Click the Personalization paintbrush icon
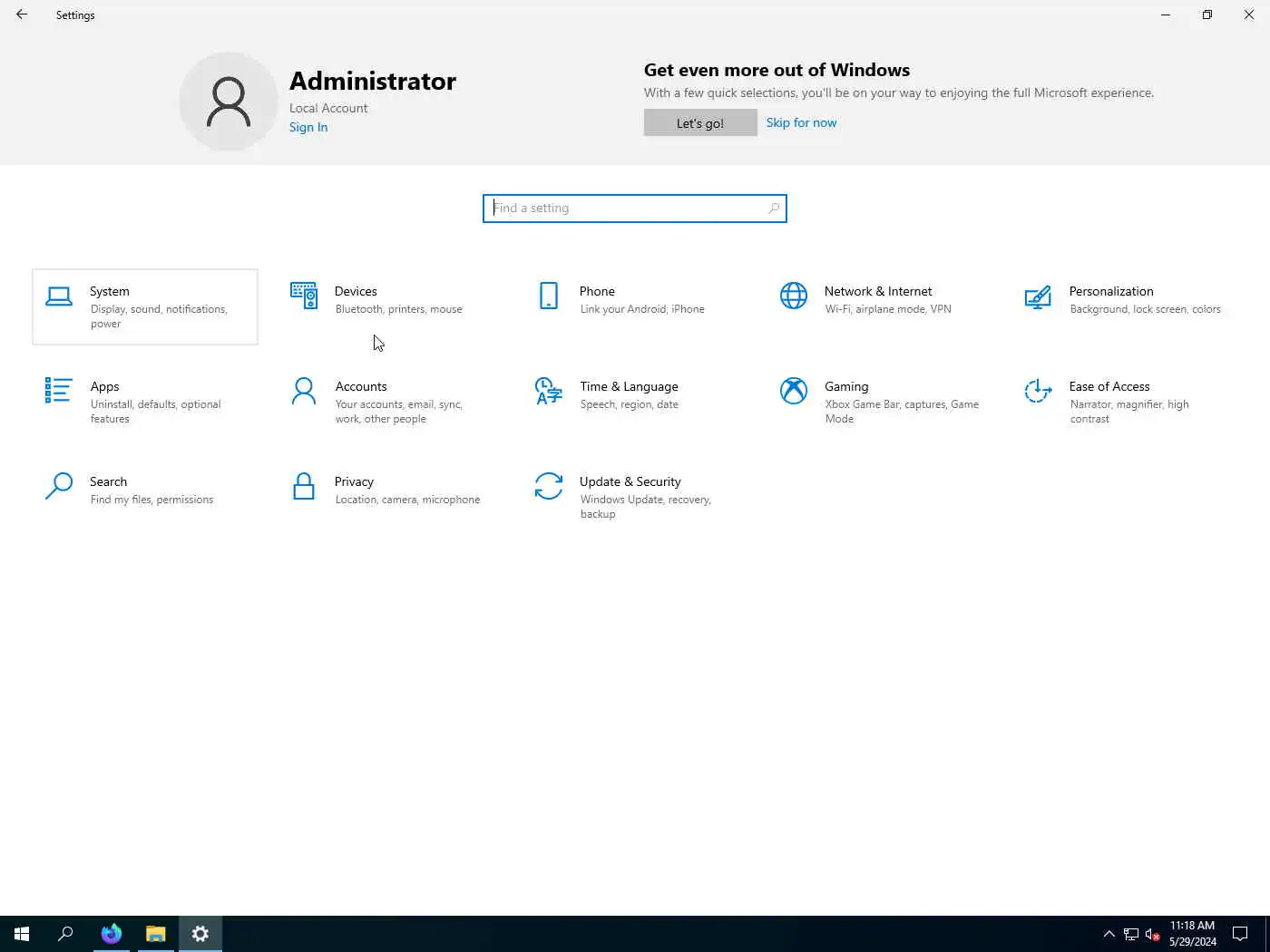Image resolution: width=1270 pixels, height=952 pixels. point(1038,296)
